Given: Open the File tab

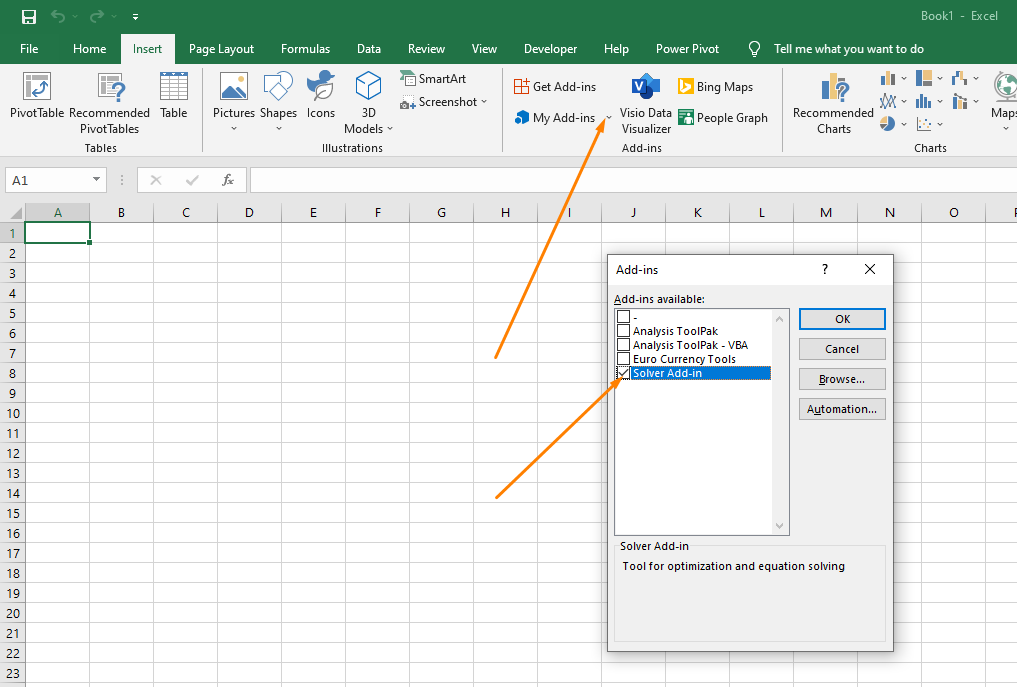Looking at the screenshot, I should tap(29, 49).
